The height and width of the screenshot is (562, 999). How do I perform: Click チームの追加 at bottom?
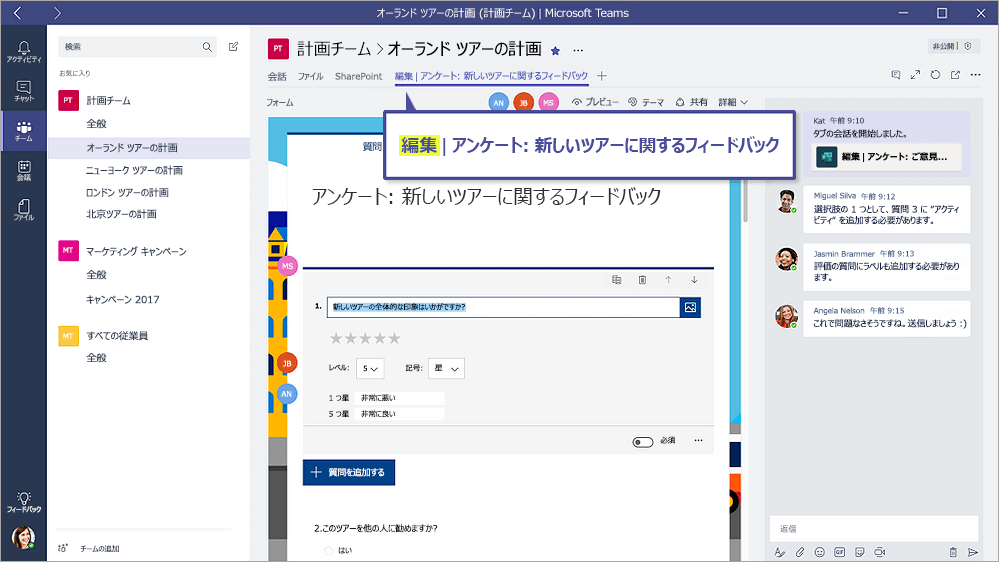point(89,548)
